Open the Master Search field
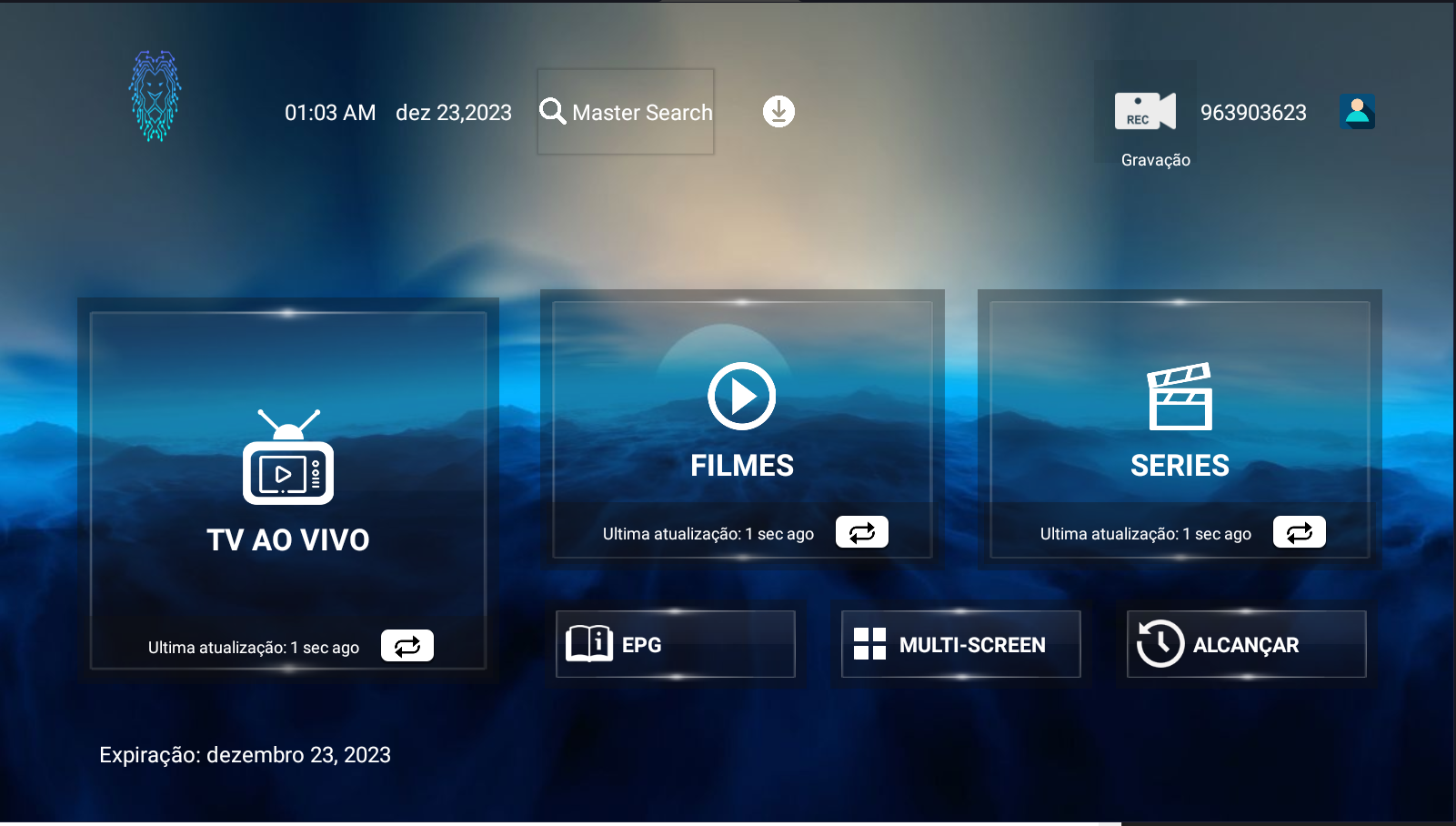This screenshot has height=826, width=1456. pyautogui.click(x=626, y=112)
